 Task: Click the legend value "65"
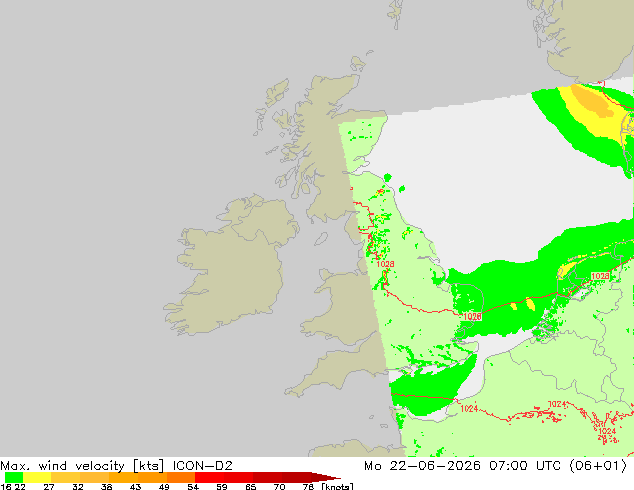(251, 487)
